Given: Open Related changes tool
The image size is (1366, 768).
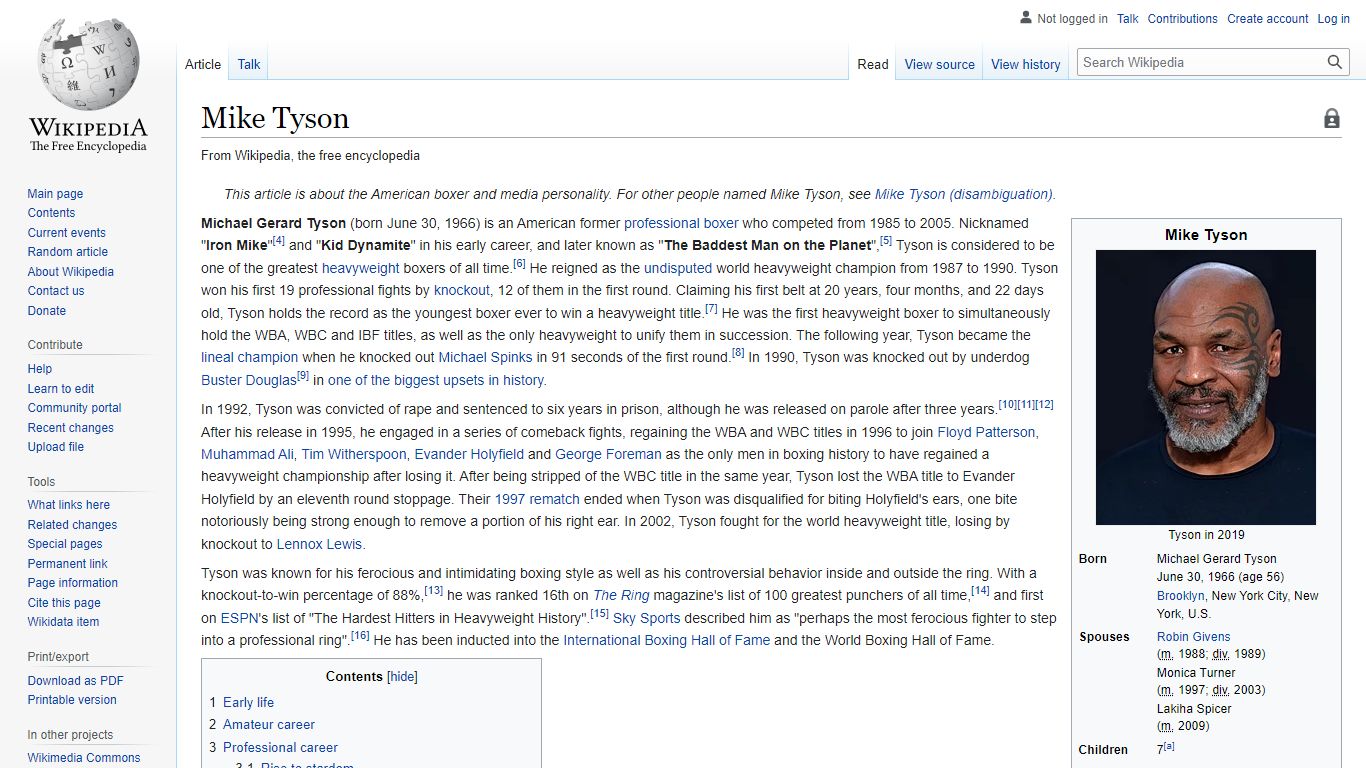Looking at the screenshot, I should point(72,525).
